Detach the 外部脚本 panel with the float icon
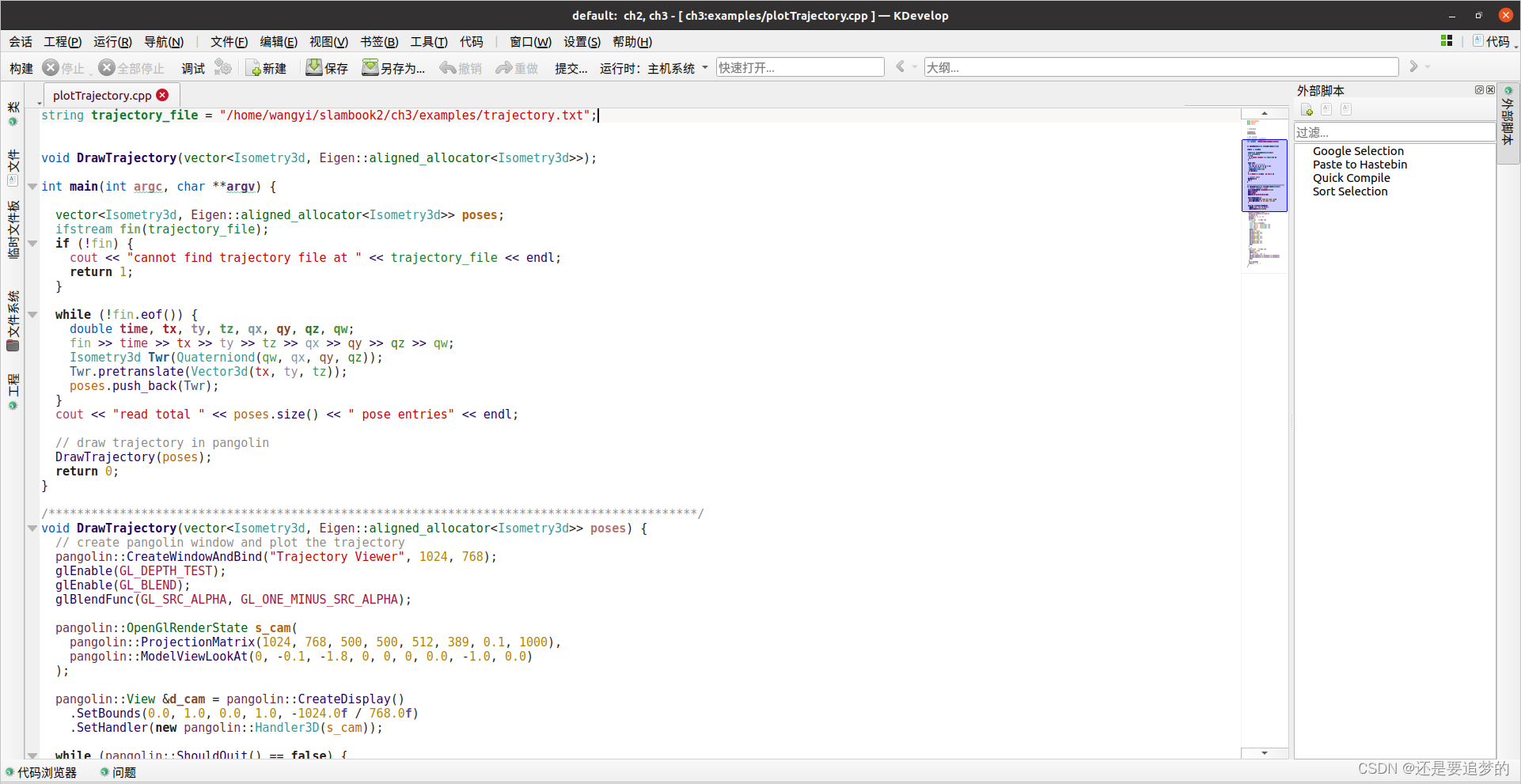Screen dimensions: 1521x784 (x=1479, y=90)
